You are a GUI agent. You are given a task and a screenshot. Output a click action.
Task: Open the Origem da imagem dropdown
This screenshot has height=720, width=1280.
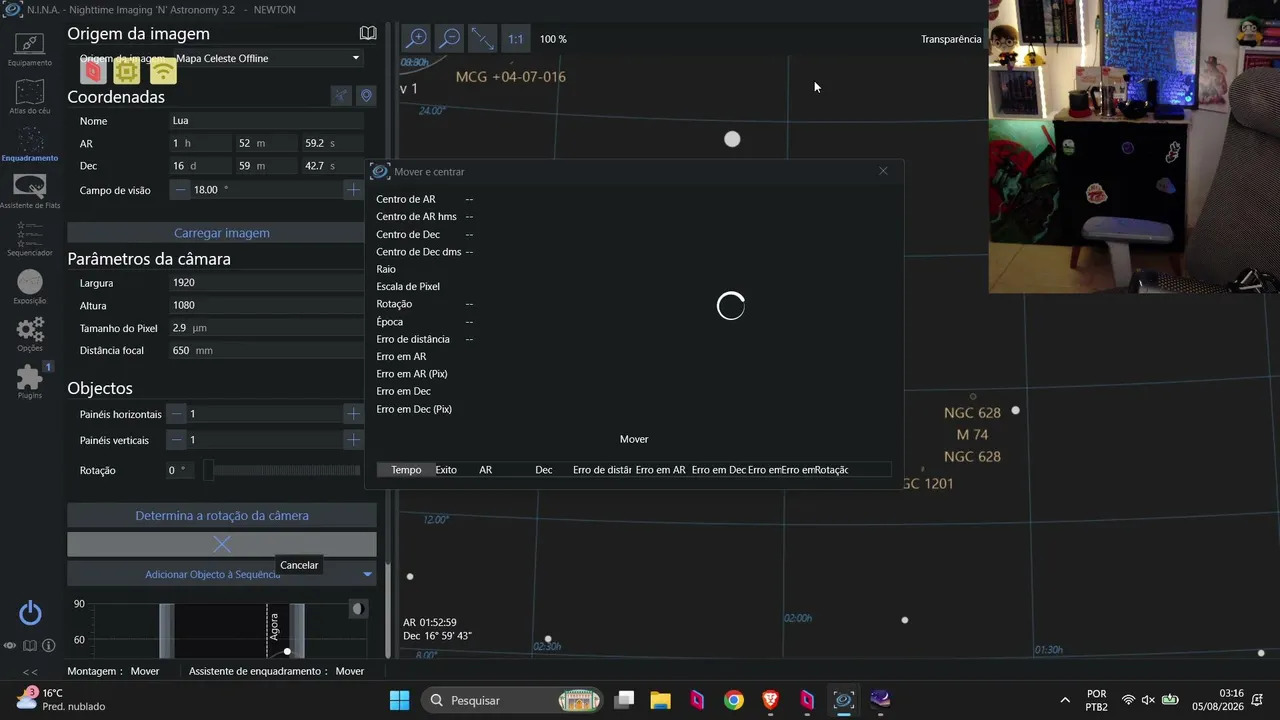coord(267,58)
